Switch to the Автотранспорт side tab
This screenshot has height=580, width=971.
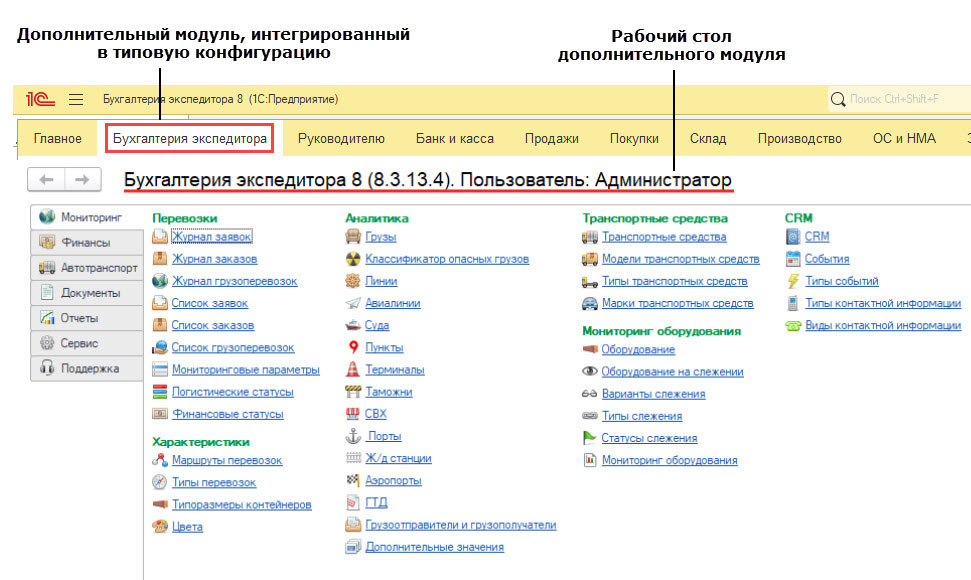(87, 268)
